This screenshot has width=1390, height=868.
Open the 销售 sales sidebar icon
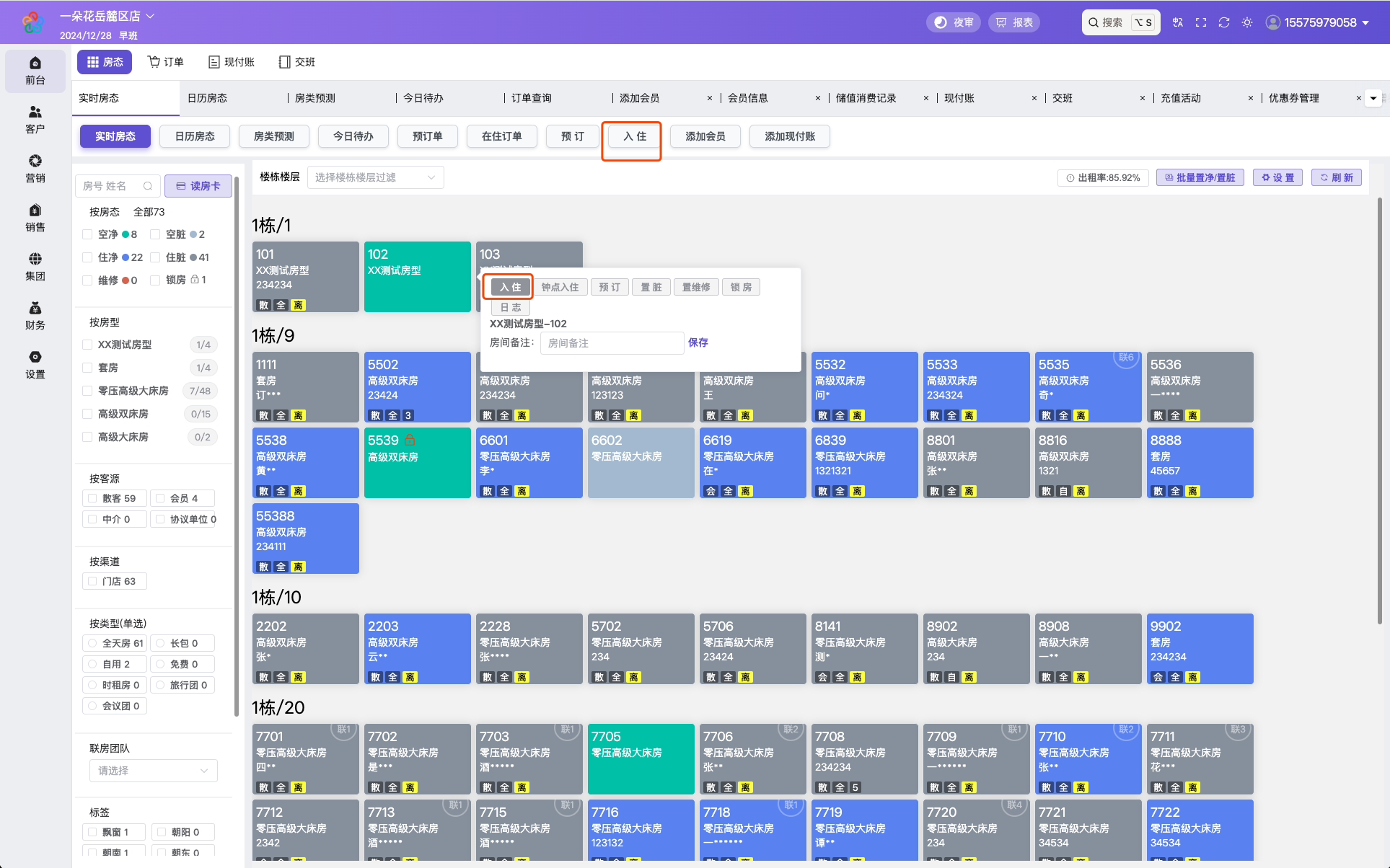pos(35,218)
